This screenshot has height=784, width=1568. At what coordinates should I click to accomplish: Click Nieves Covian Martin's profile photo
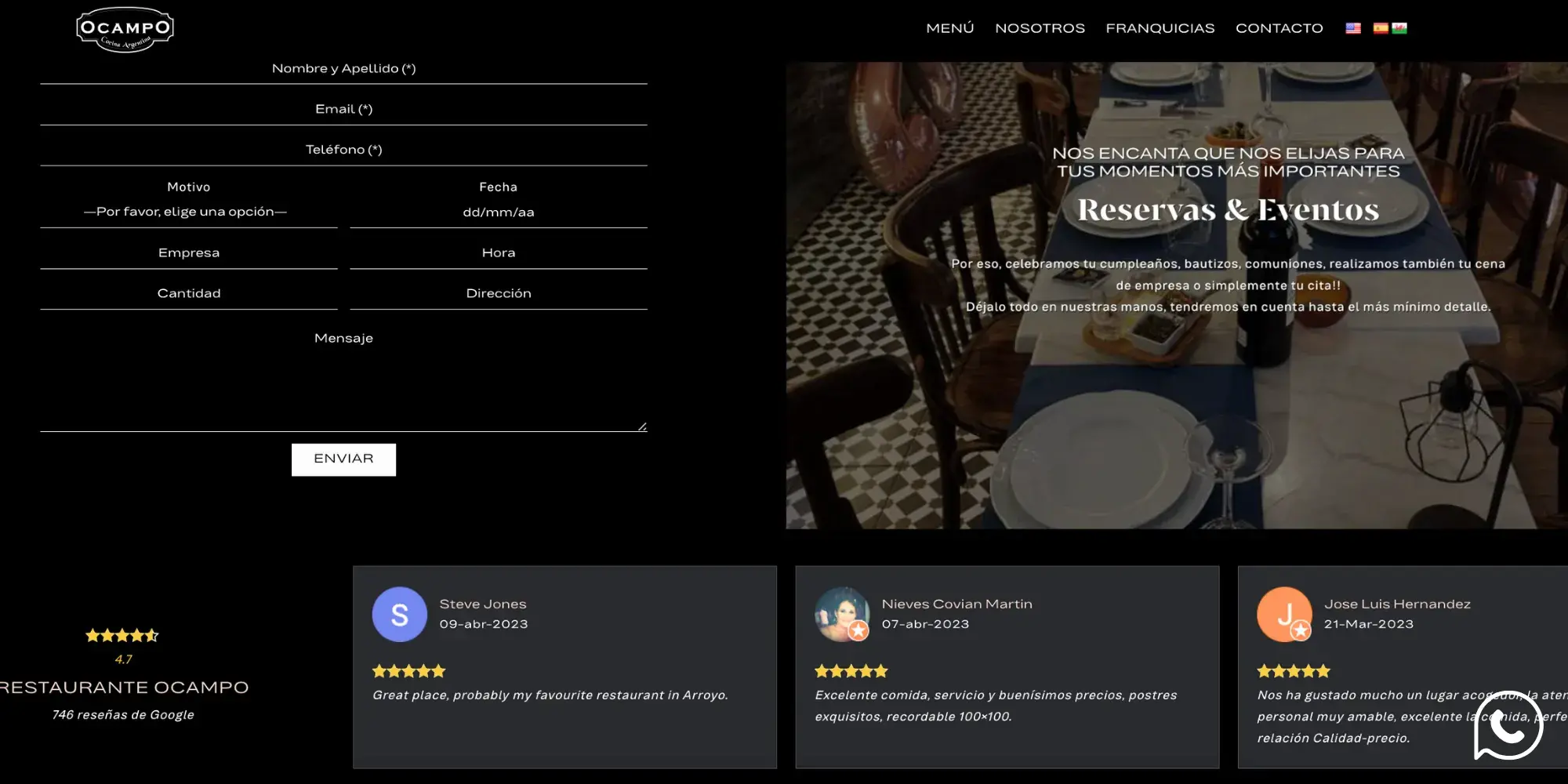(841, 615)
